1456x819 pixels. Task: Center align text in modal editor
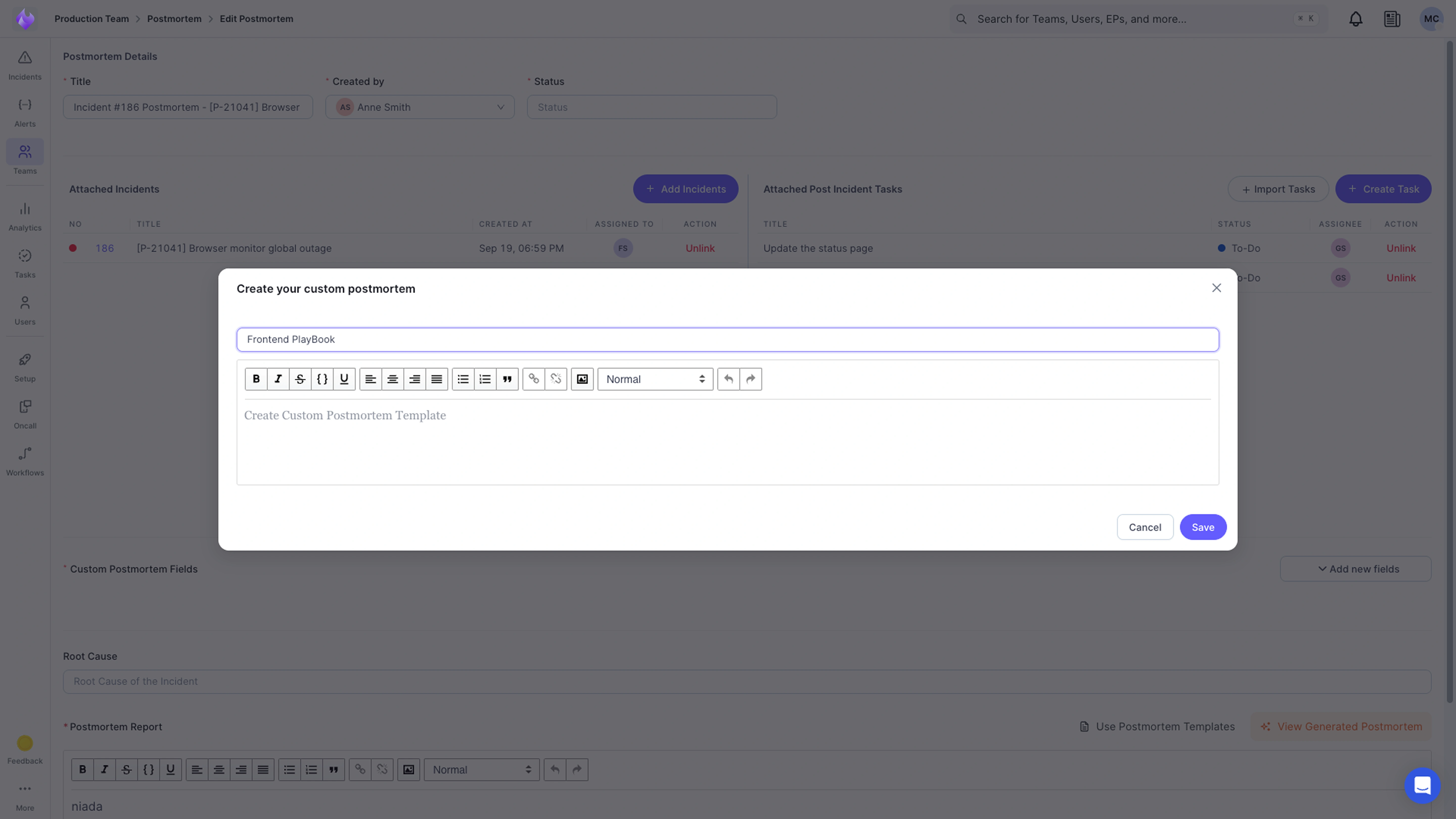392,379
